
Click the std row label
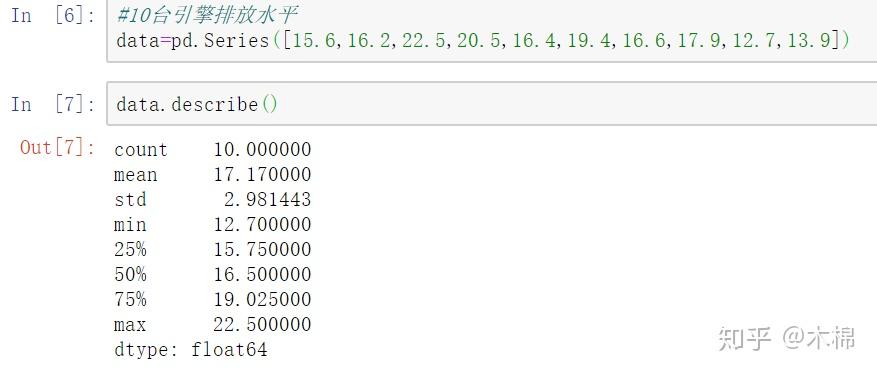pos(130,200)
